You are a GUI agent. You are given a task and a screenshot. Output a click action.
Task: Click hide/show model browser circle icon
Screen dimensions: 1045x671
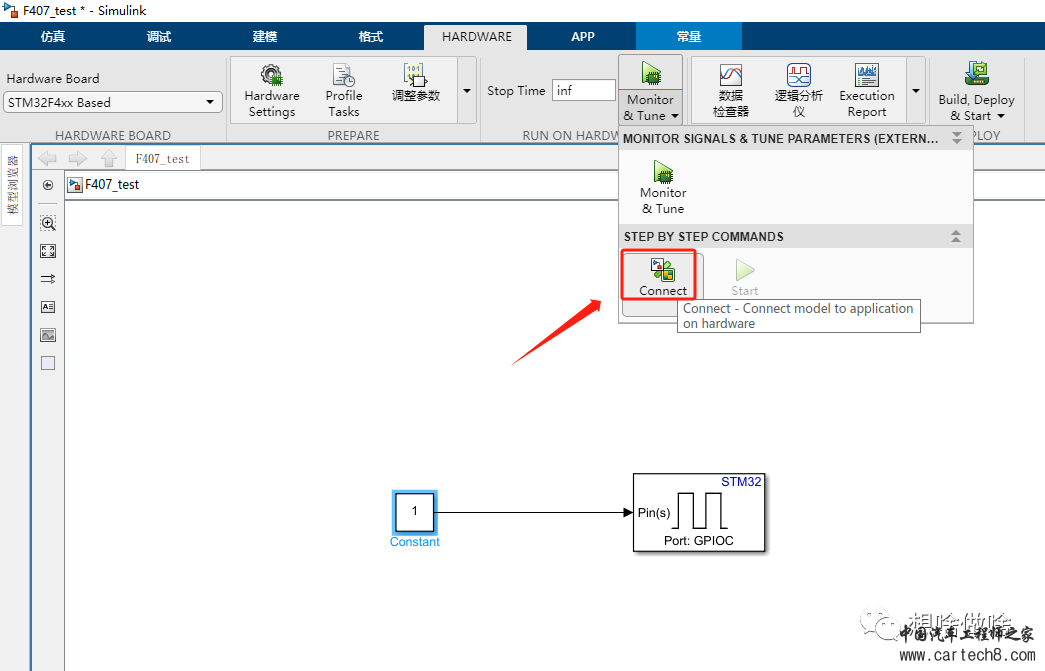48,185
